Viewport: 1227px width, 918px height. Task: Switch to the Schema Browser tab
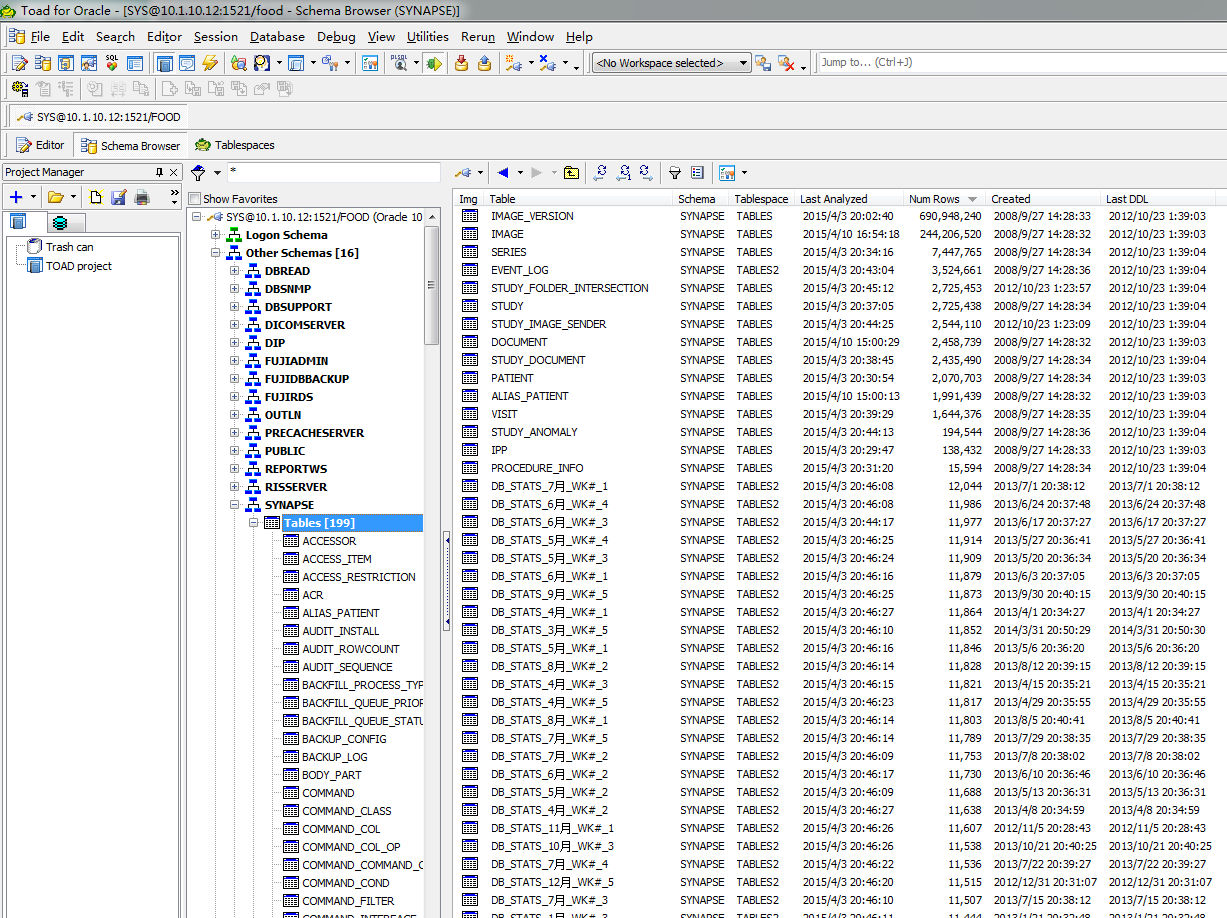(131, 145)
